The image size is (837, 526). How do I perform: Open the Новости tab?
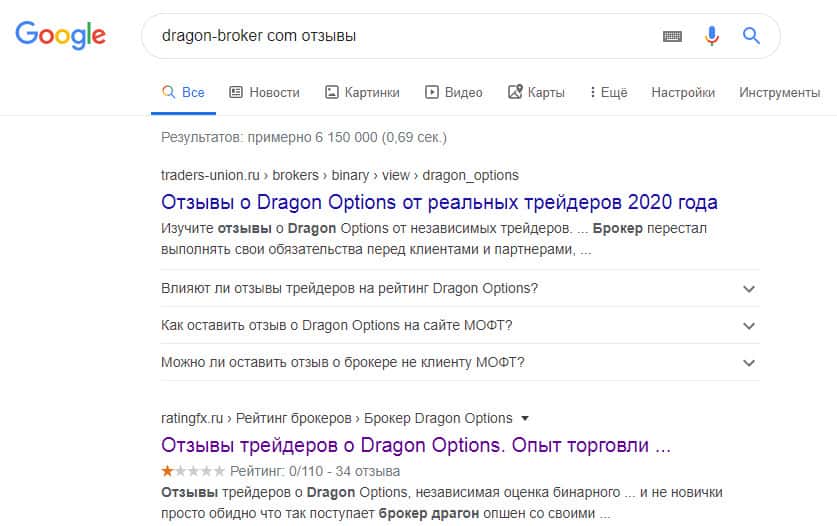264,92
